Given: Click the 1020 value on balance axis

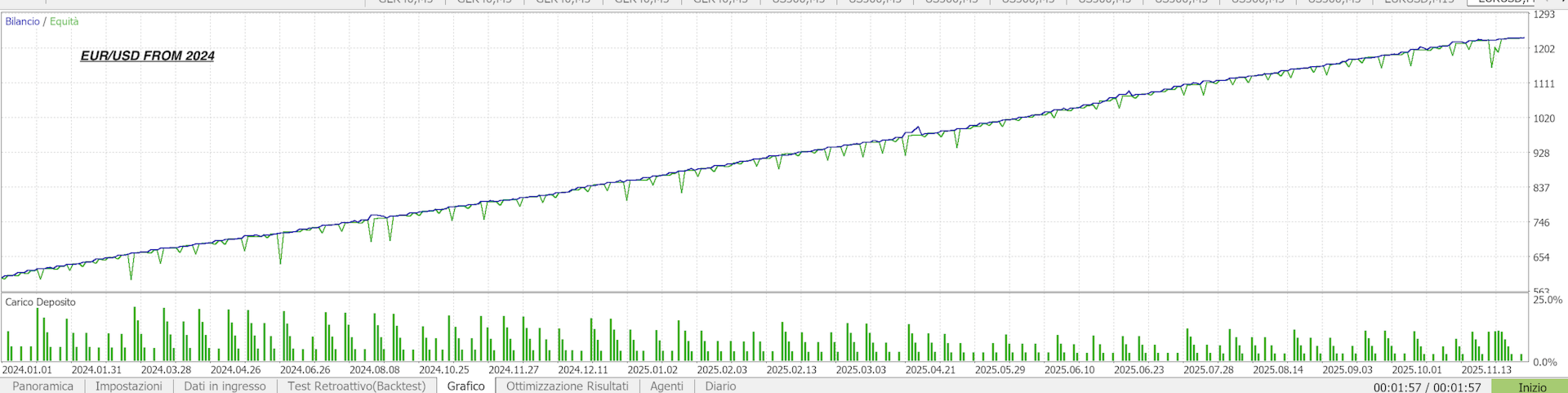Looking at the screenshot, I should tap(1543, 118).
